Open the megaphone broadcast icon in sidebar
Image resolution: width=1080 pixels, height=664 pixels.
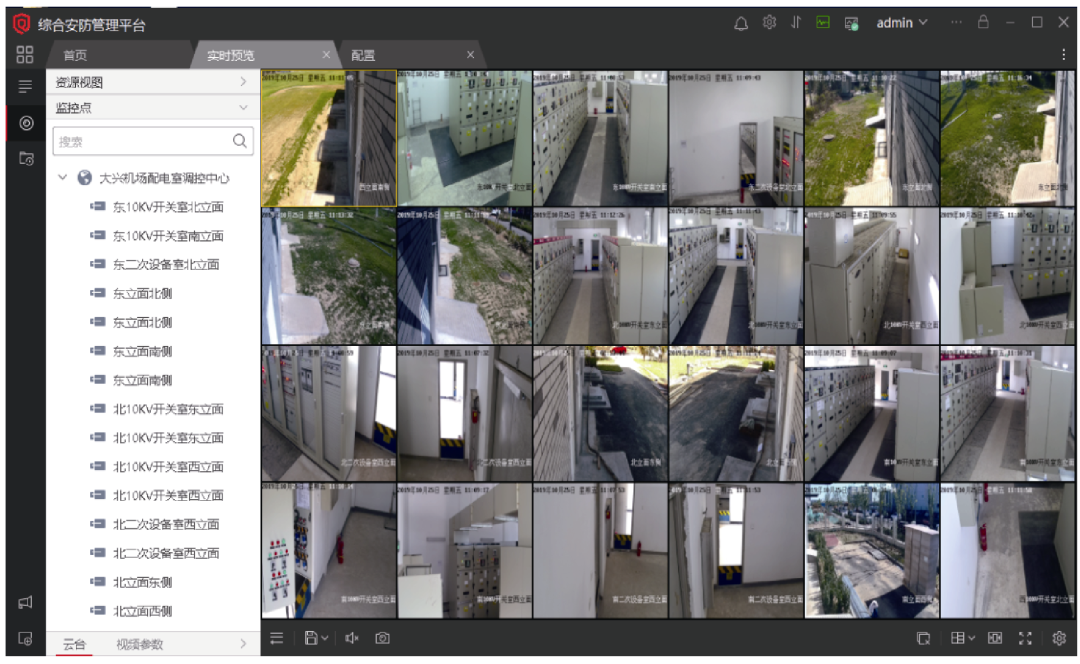25,603
